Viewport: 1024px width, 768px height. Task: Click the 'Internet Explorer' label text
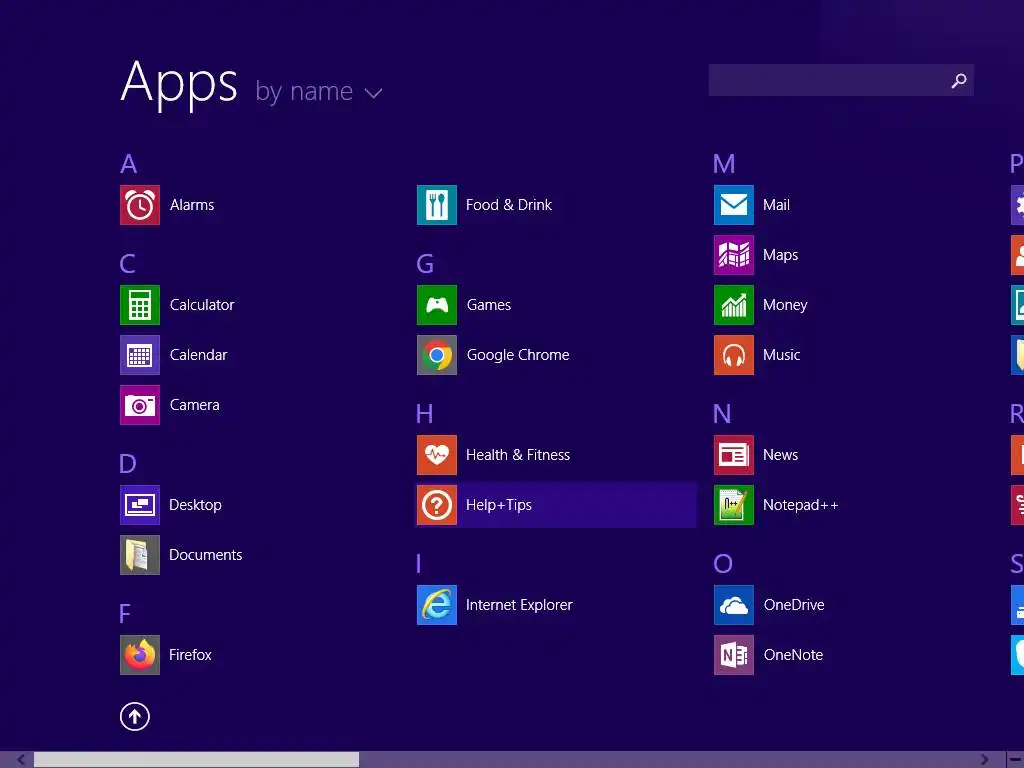coord(519,605)
